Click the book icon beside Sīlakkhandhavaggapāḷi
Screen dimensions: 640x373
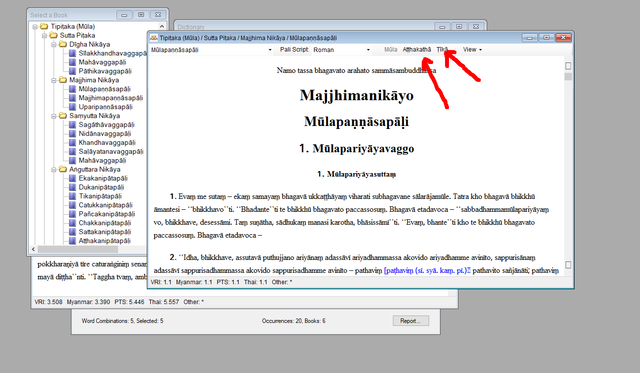tap(72, 53)
